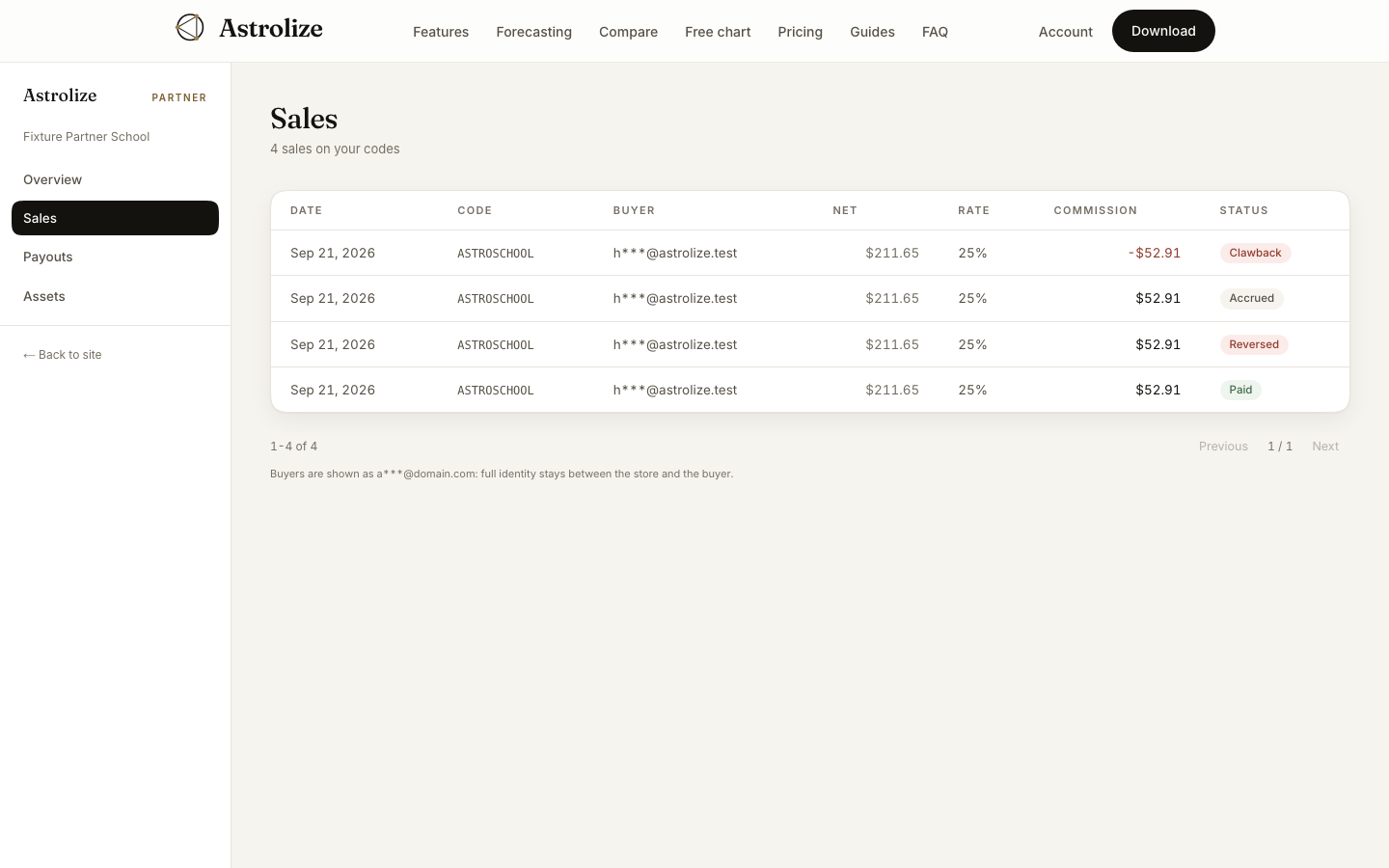
Task: Click the date in the Clawback row
Action: (x=333, y=253)
